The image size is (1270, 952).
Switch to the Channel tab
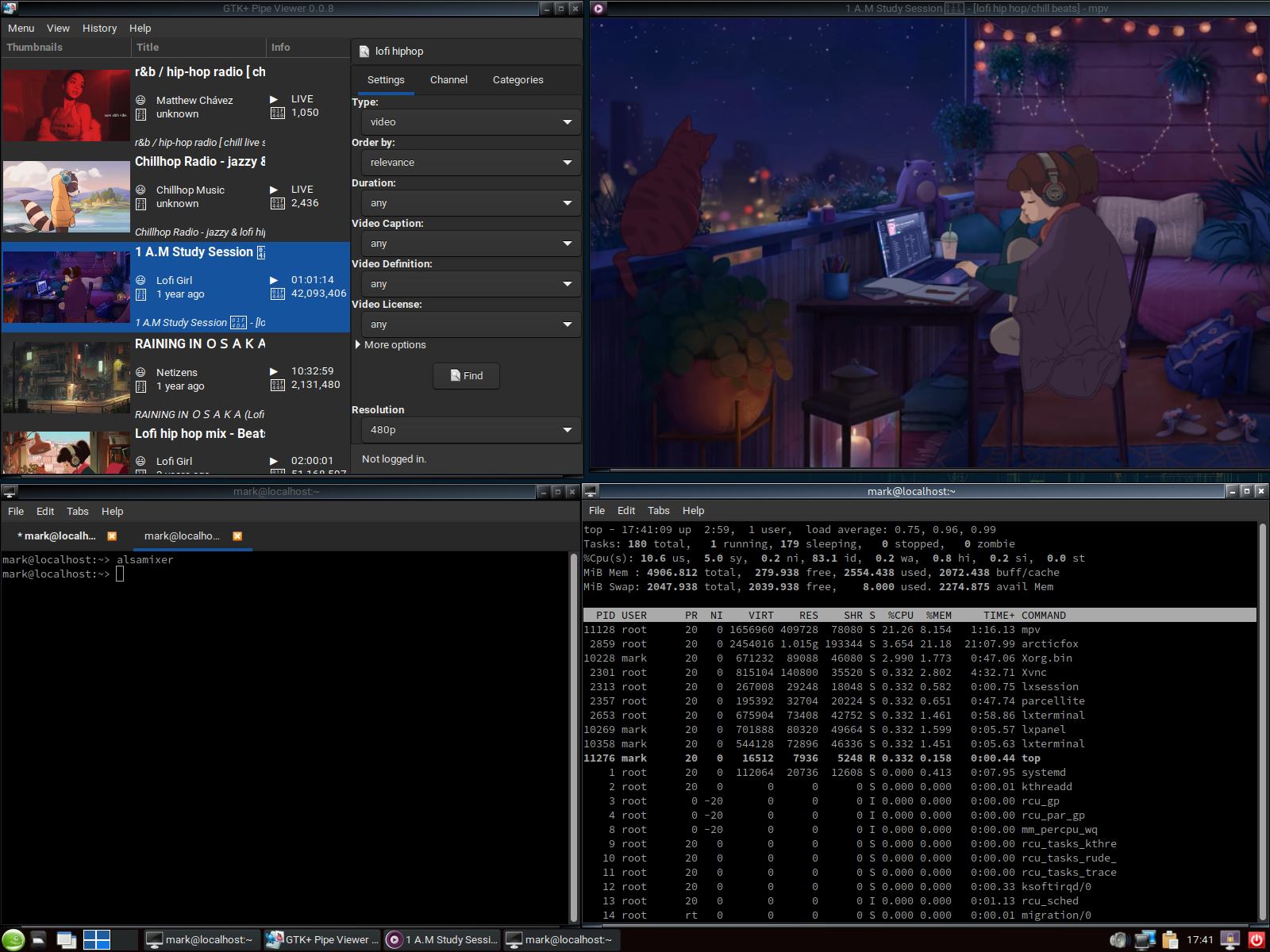(448, 80)
